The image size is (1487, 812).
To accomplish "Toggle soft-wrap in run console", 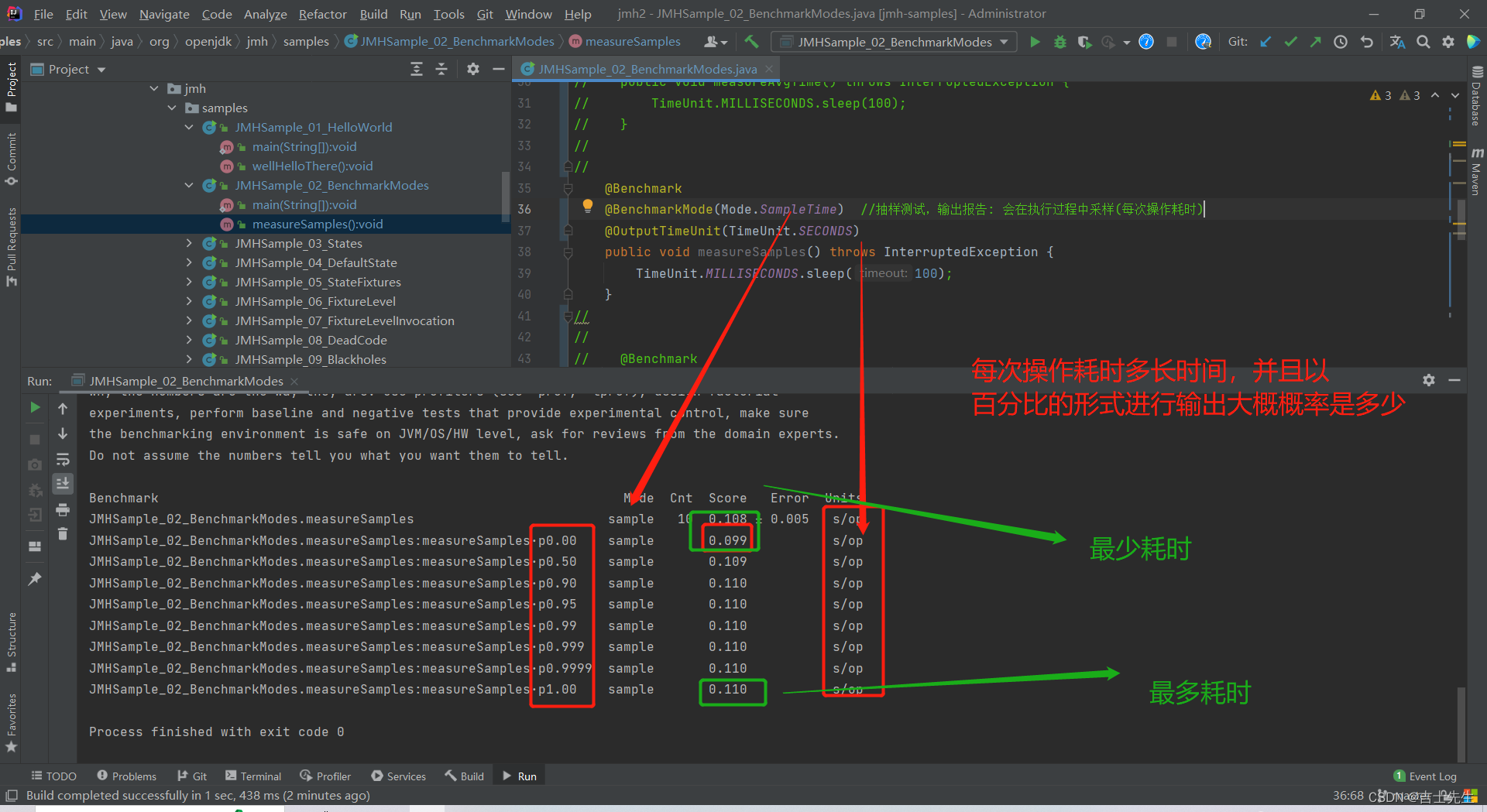I will click(63, 459).
